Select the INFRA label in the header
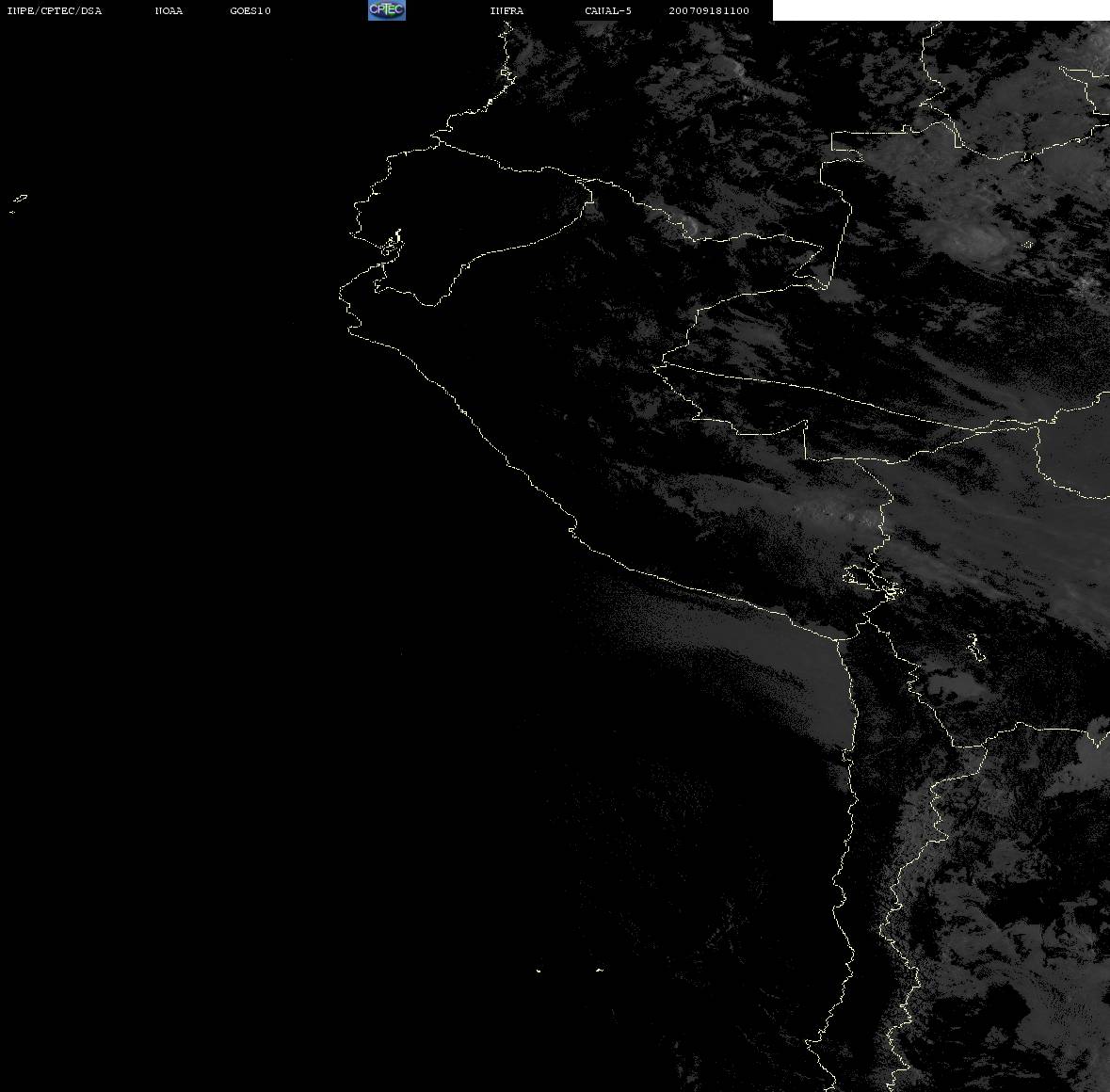Viewport: 1110px width, 1092px height. [x=507, y=10]
